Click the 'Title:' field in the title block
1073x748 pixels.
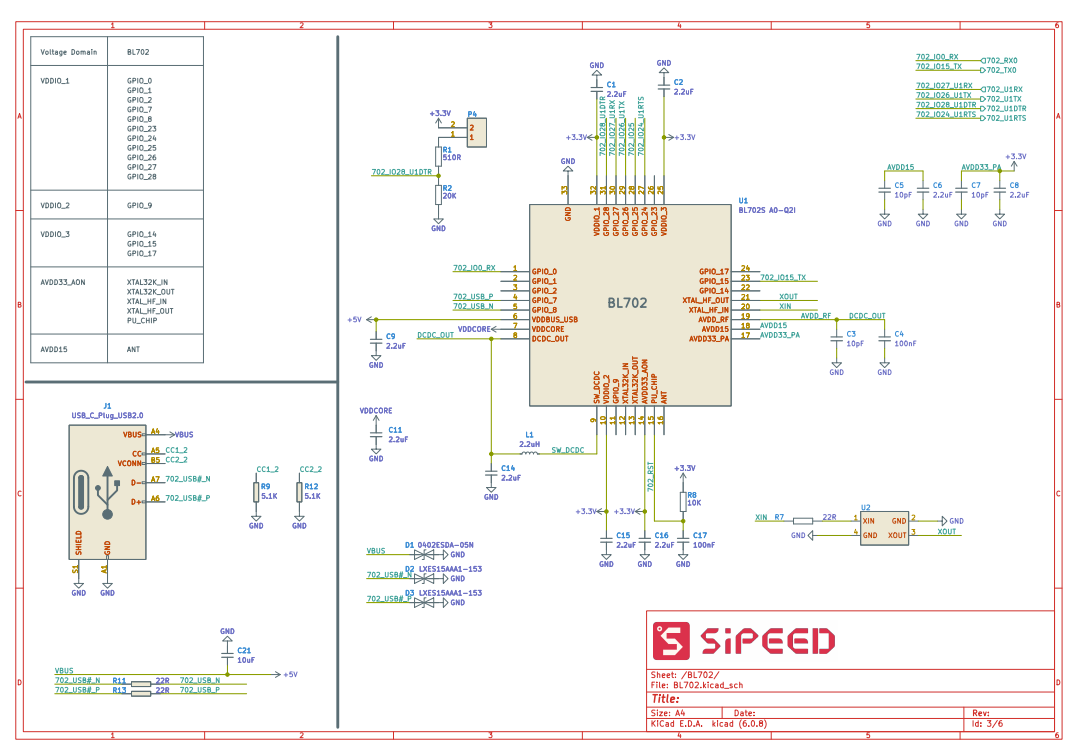665,699
